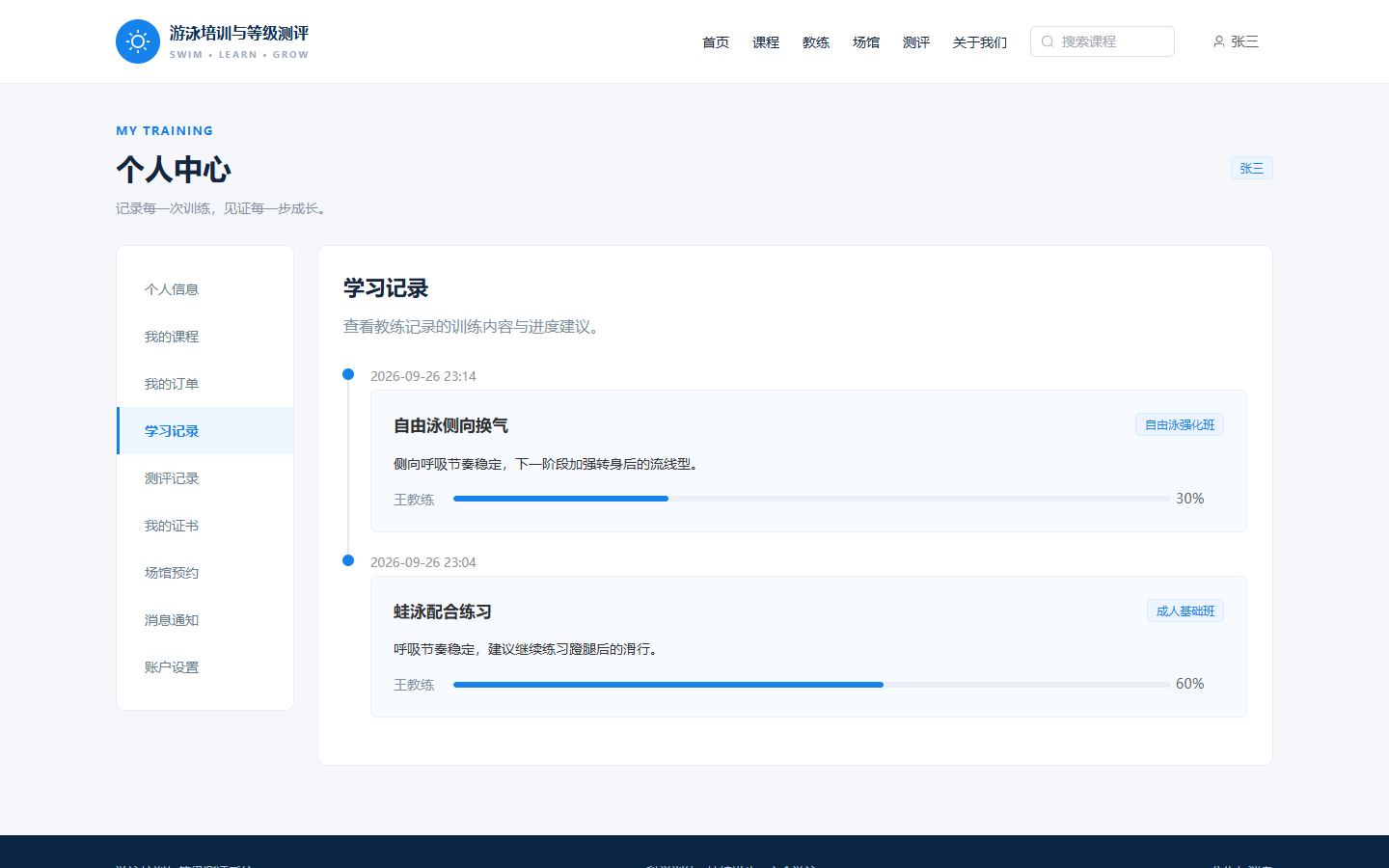Image resolution: width=1389 pixels, height=868 pixels.
Task: Click the 30% progress bar
Action: coord(811,499)
